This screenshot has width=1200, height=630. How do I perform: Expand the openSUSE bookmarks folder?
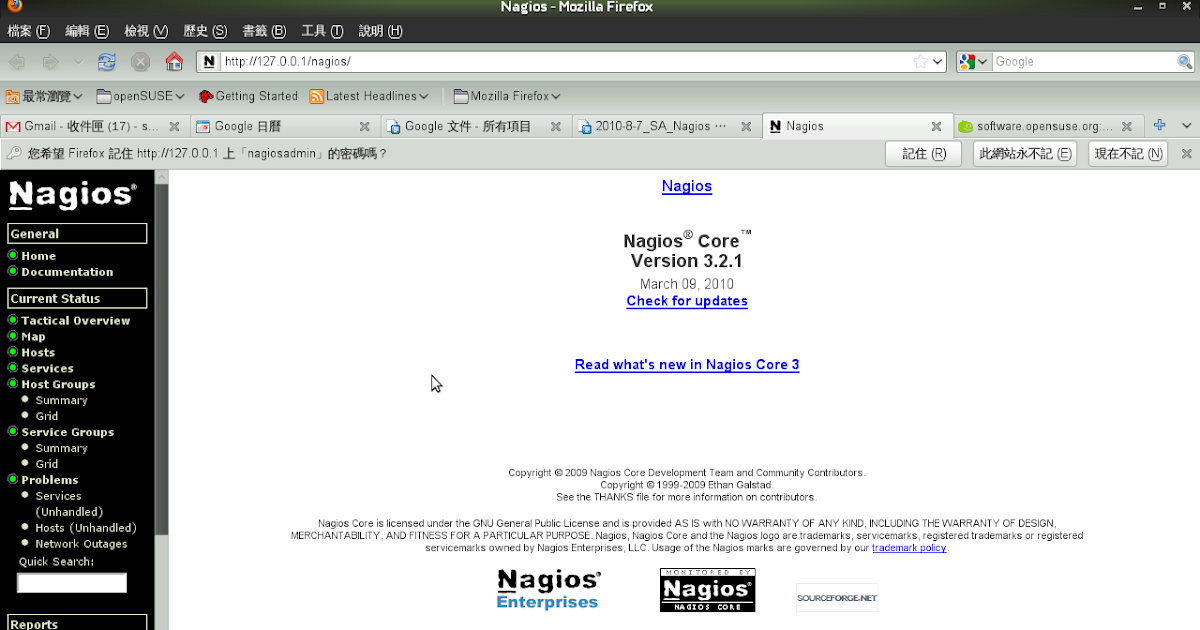point(141,96)
